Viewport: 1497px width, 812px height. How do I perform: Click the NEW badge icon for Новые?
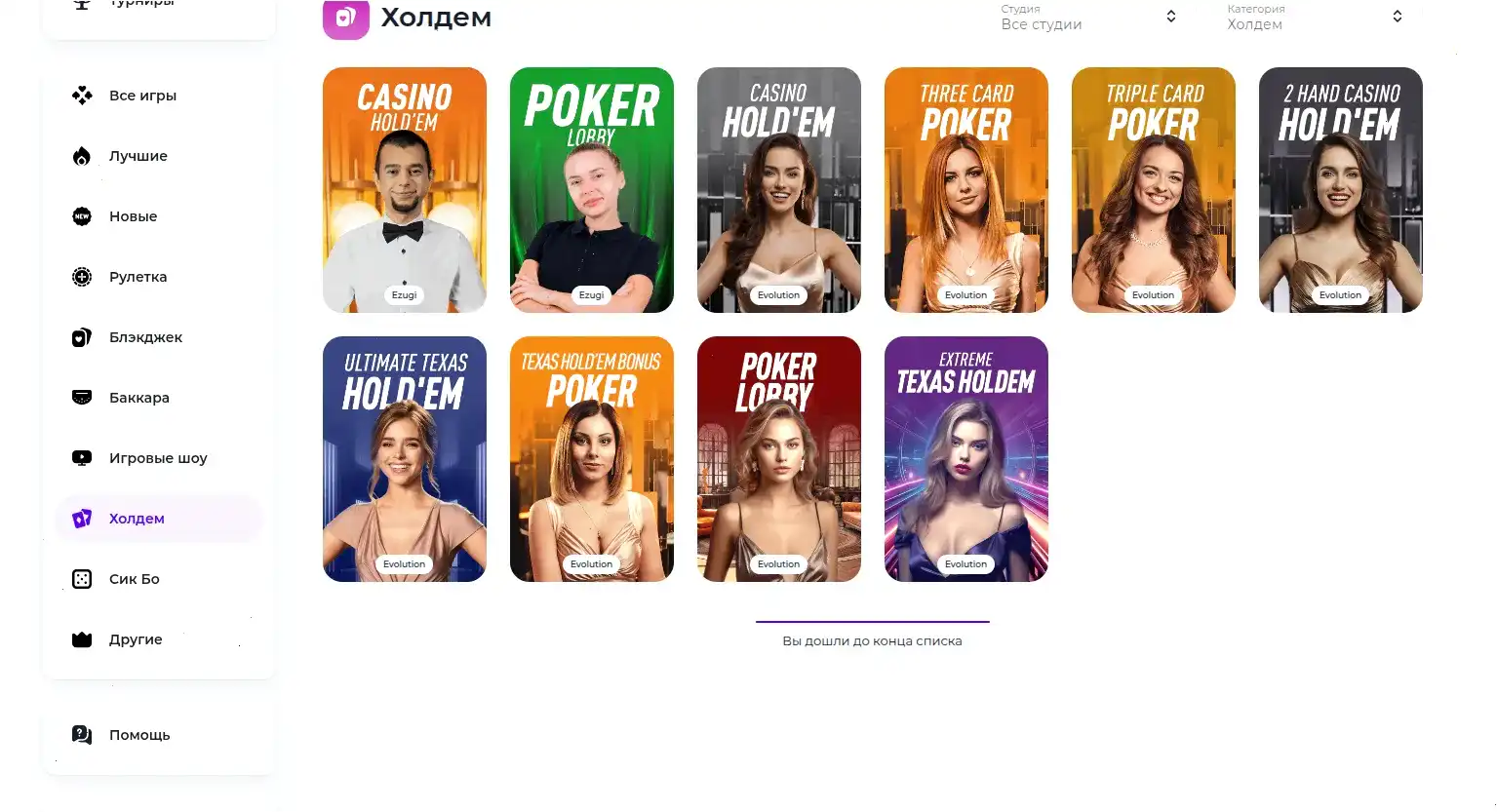click(82, 216)
